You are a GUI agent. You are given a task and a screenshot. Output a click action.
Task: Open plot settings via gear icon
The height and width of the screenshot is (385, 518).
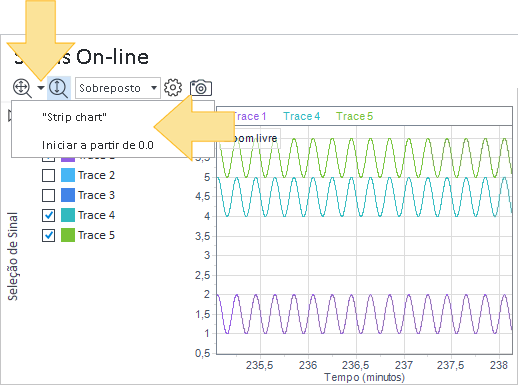[x=173, y=88]
